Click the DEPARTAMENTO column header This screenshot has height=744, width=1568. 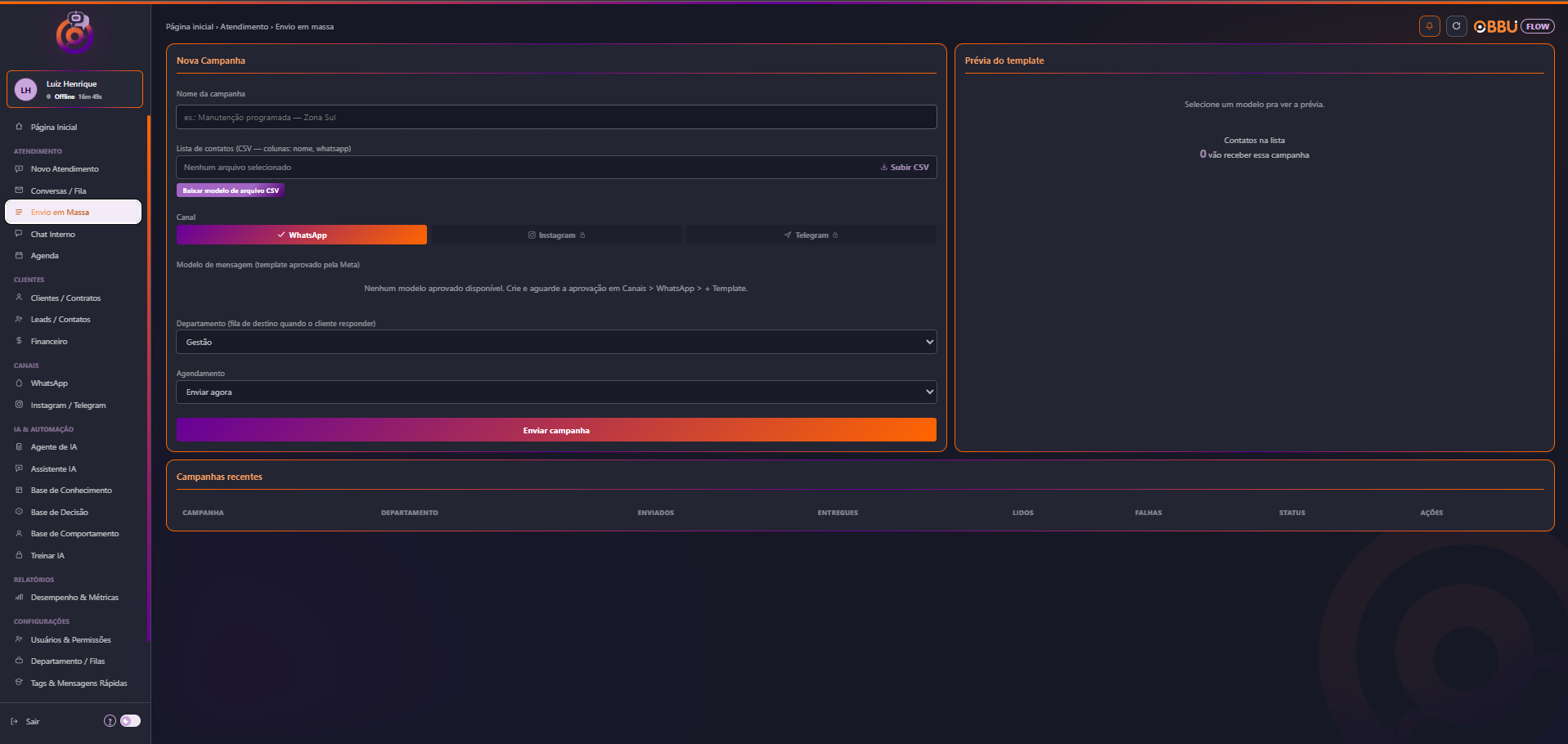(410, 513)
